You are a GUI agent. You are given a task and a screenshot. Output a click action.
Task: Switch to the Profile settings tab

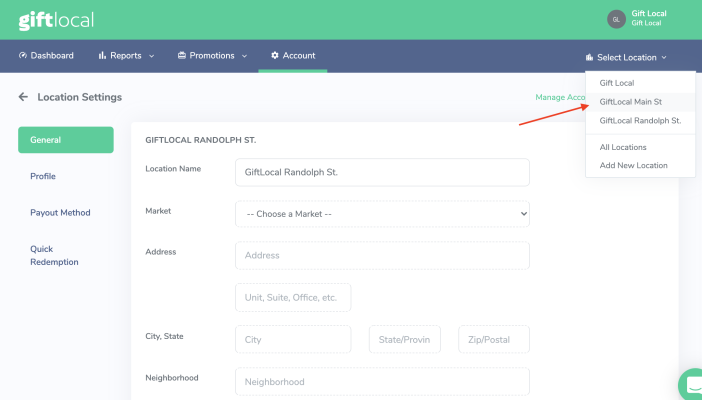pyautogui.click(x=43, y=176)
